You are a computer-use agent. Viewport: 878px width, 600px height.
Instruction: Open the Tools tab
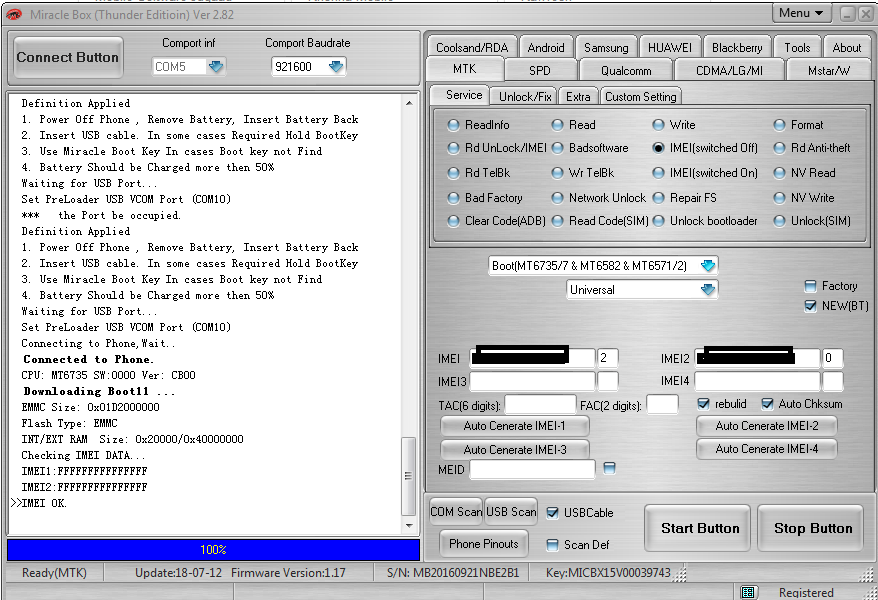pyautogui.click(x=797, y=48)
